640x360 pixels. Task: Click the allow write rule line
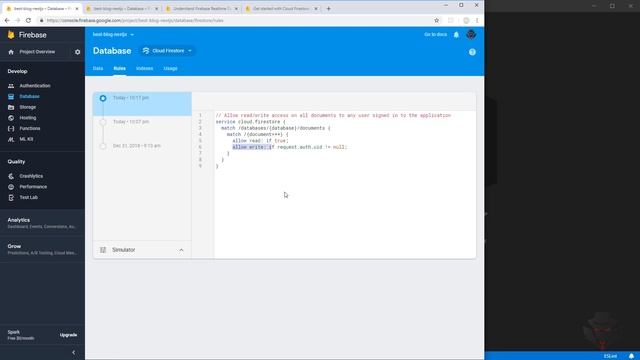[290, 147]
